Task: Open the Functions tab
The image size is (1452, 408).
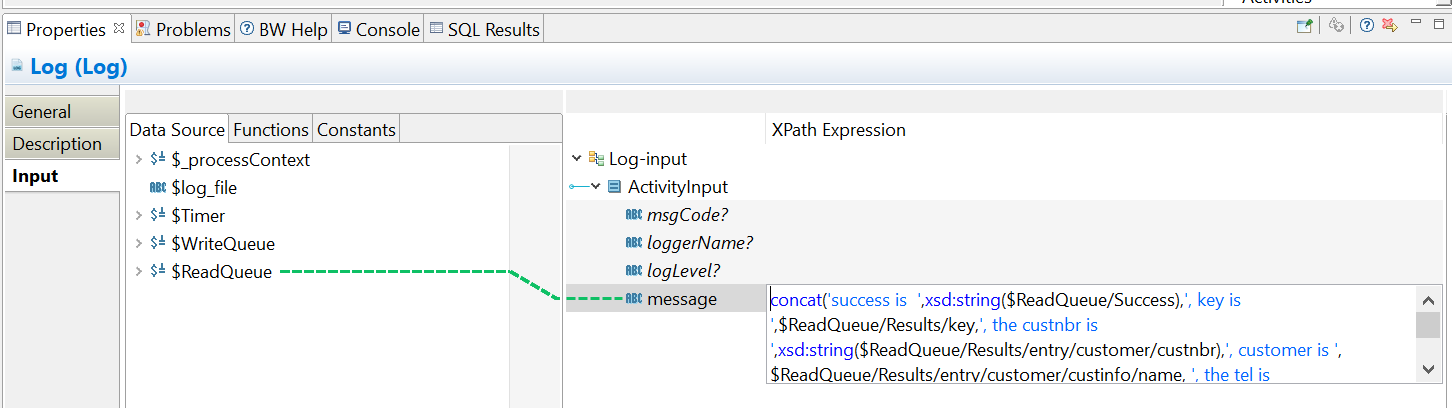Action: 270,130
